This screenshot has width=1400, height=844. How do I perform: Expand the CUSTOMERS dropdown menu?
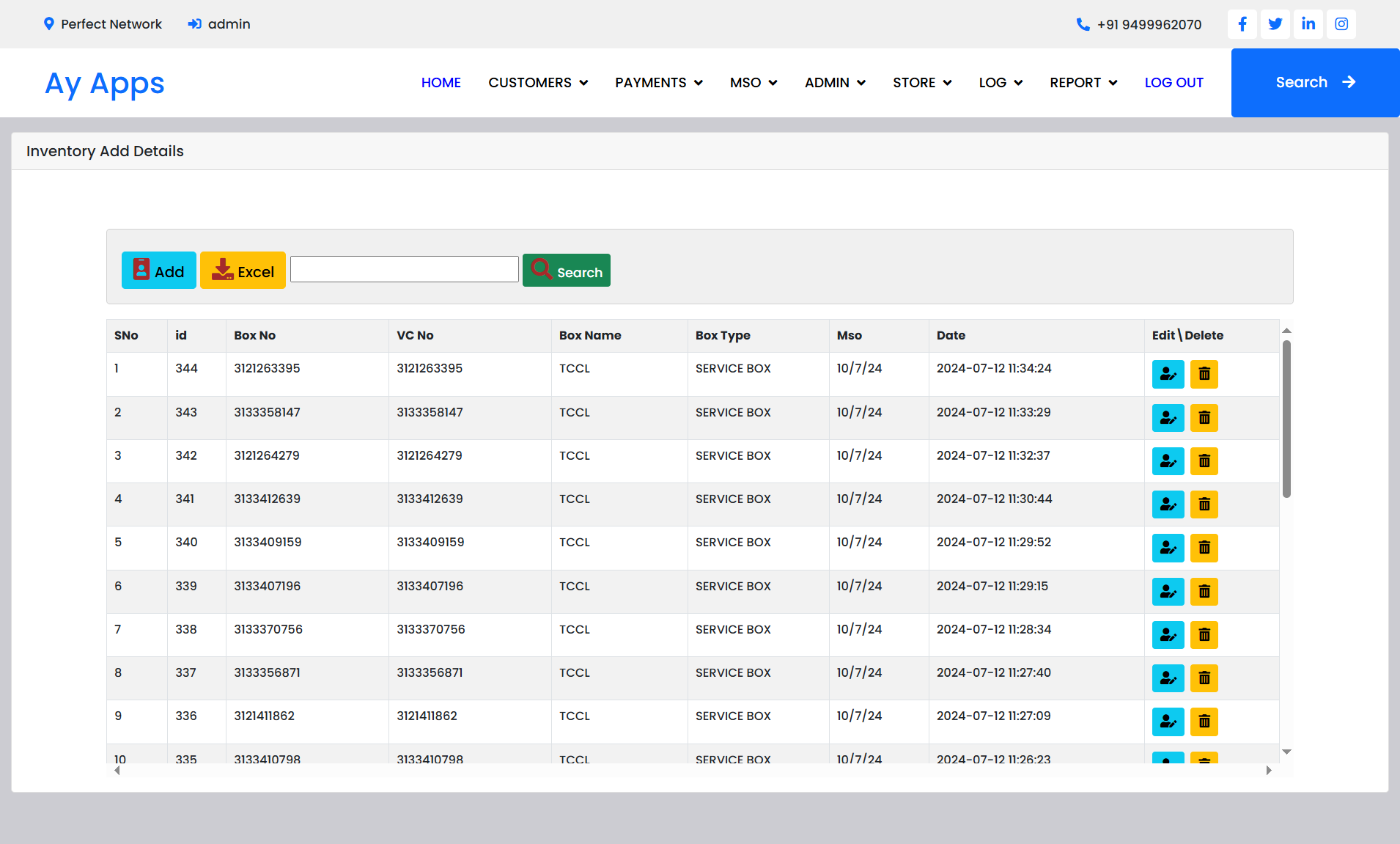[x=538, y=83]
